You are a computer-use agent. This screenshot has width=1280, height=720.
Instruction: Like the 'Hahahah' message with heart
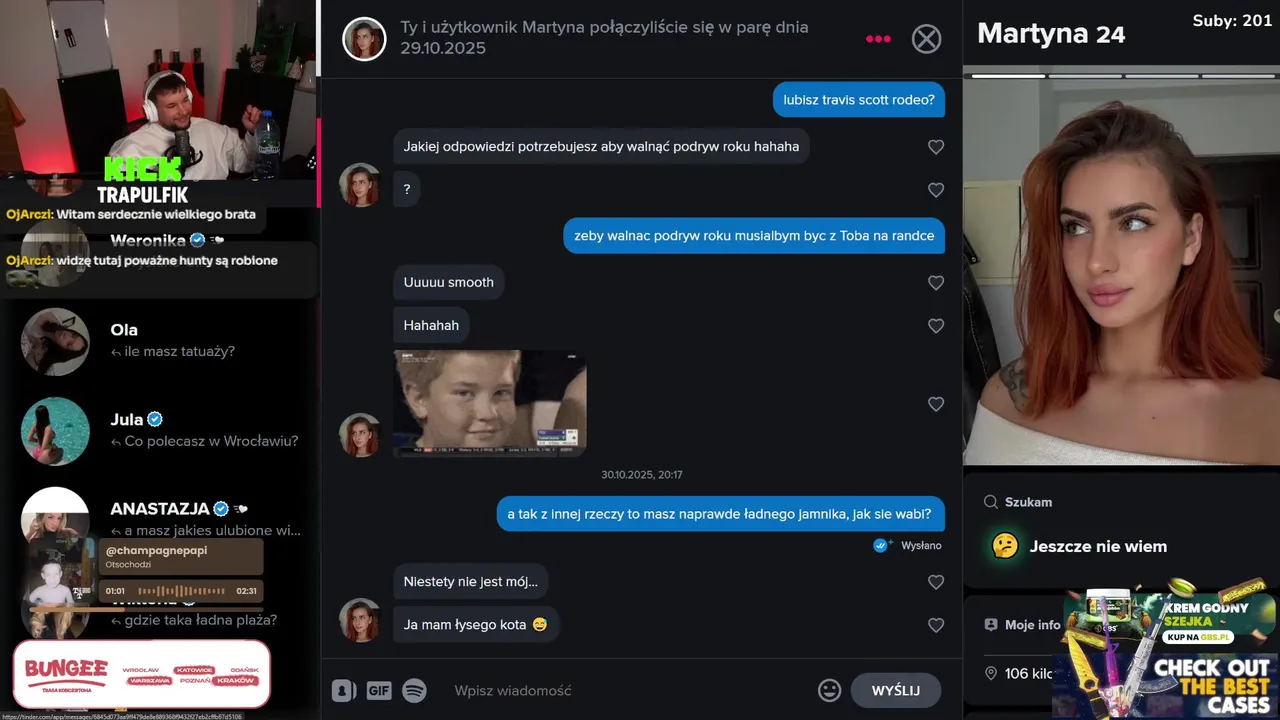coord(936,326)
